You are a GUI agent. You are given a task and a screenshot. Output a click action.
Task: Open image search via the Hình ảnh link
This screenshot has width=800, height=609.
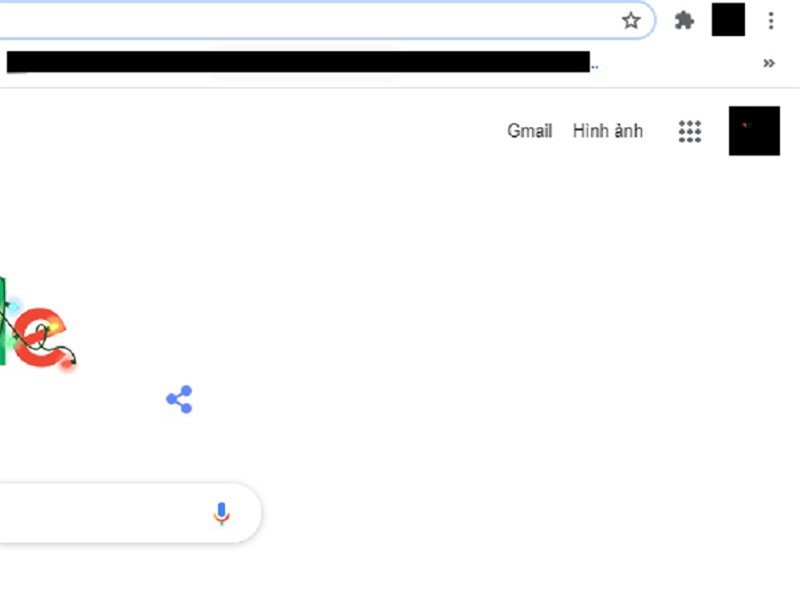click(x=607, y=131)
